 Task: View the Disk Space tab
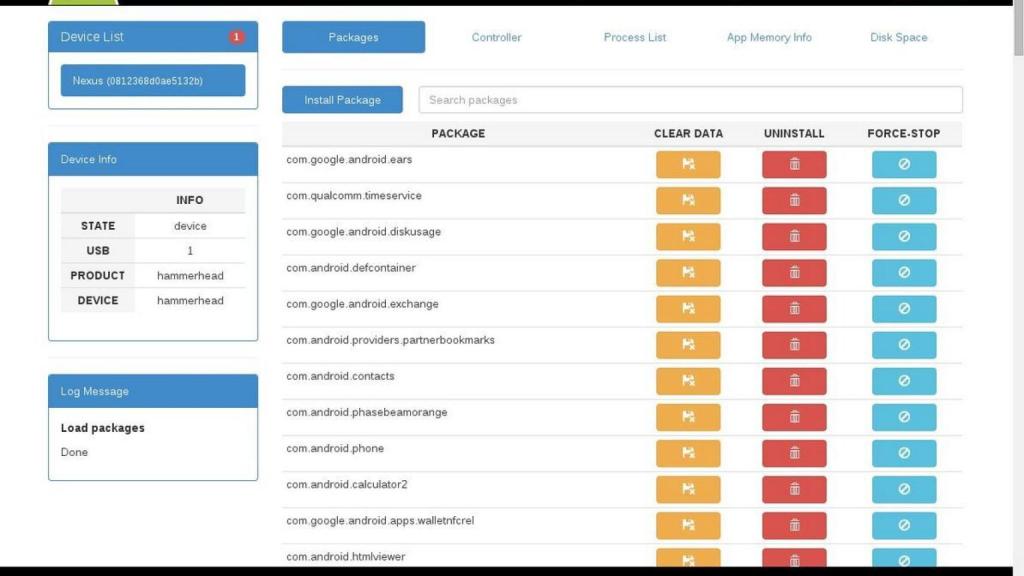pyautogui.click(x=898, y=37)
